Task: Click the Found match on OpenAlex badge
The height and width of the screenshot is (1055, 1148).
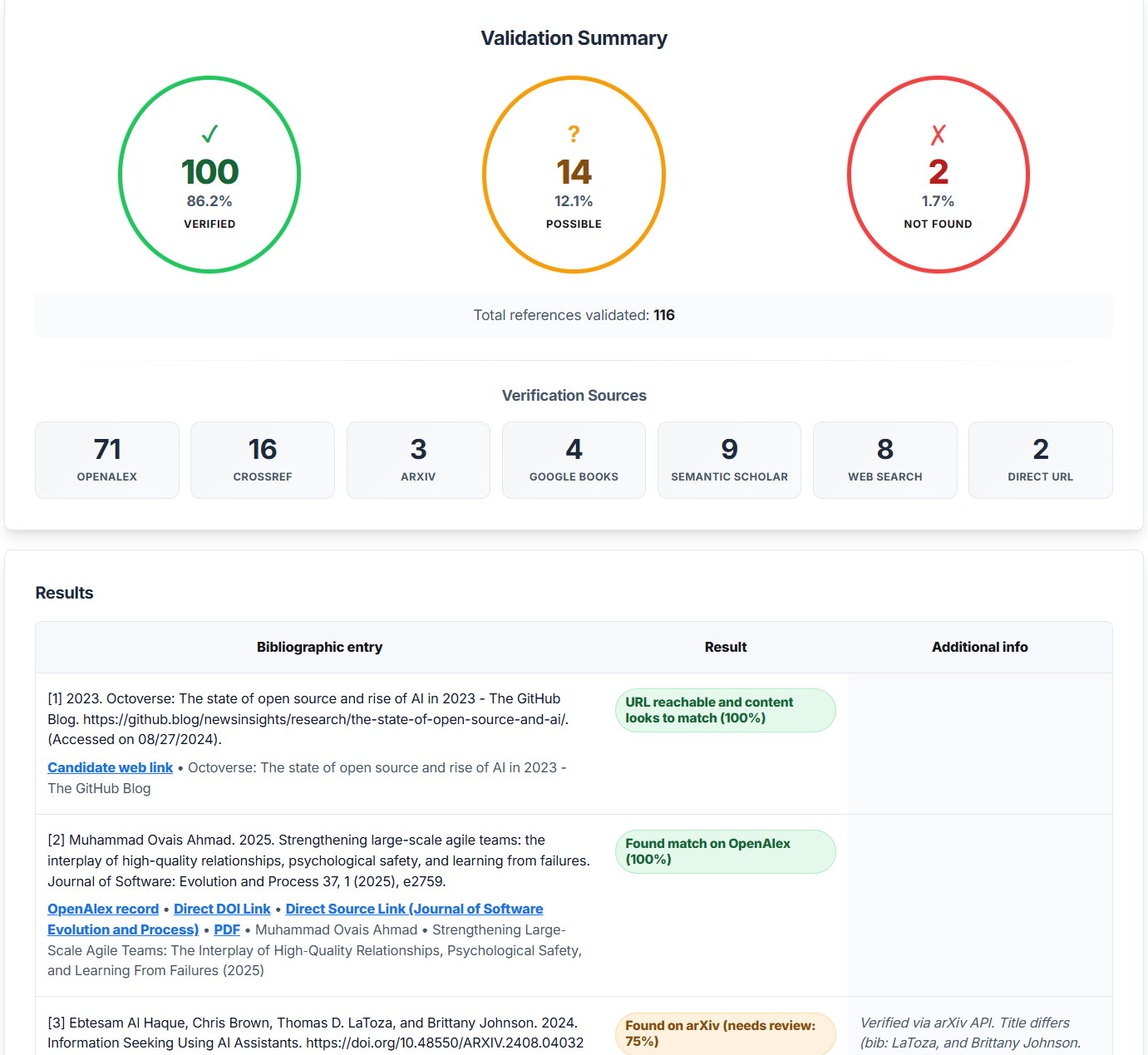Action: [x=725, y=851]
